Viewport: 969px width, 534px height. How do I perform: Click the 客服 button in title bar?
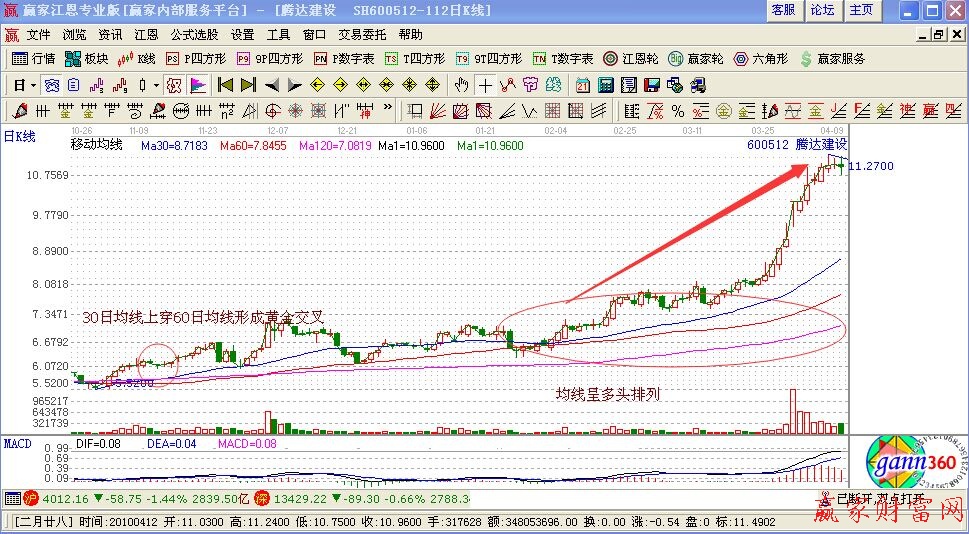tap(783, 10)
